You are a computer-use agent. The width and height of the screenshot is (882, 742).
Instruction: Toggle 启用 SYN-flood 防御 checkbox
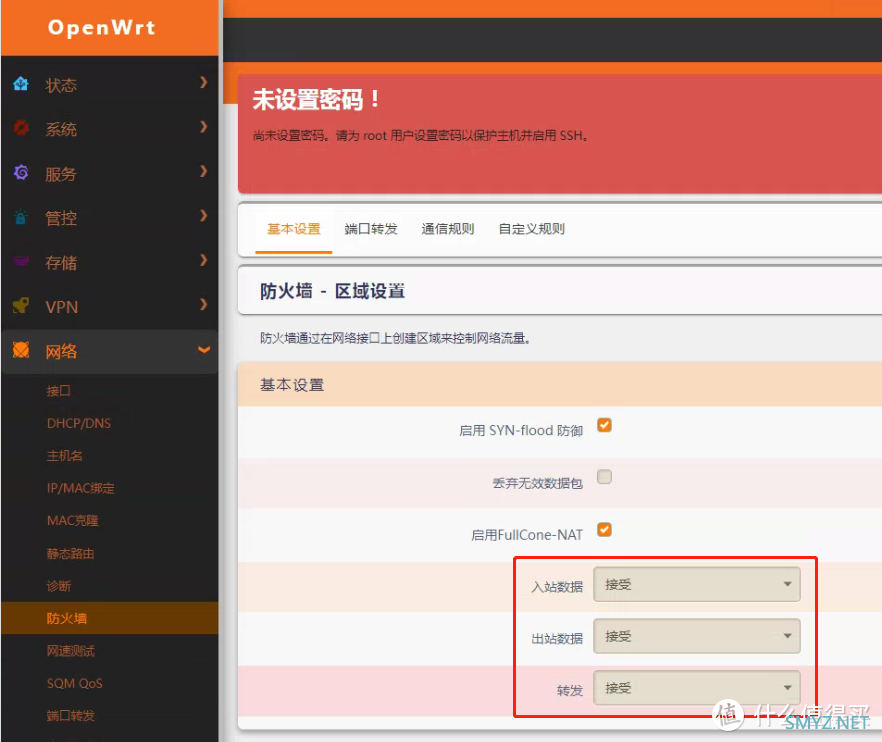[605, 425]
